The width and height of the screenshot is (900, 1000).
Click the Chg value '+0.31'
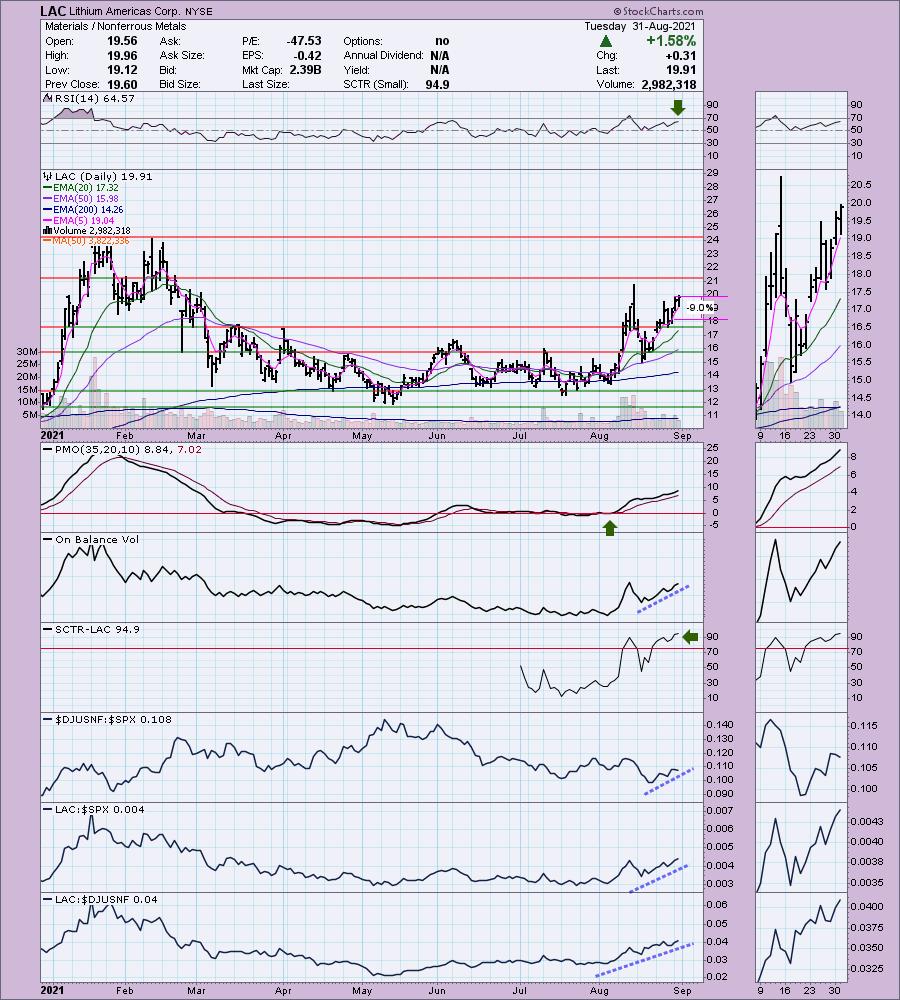coord(680,55)
